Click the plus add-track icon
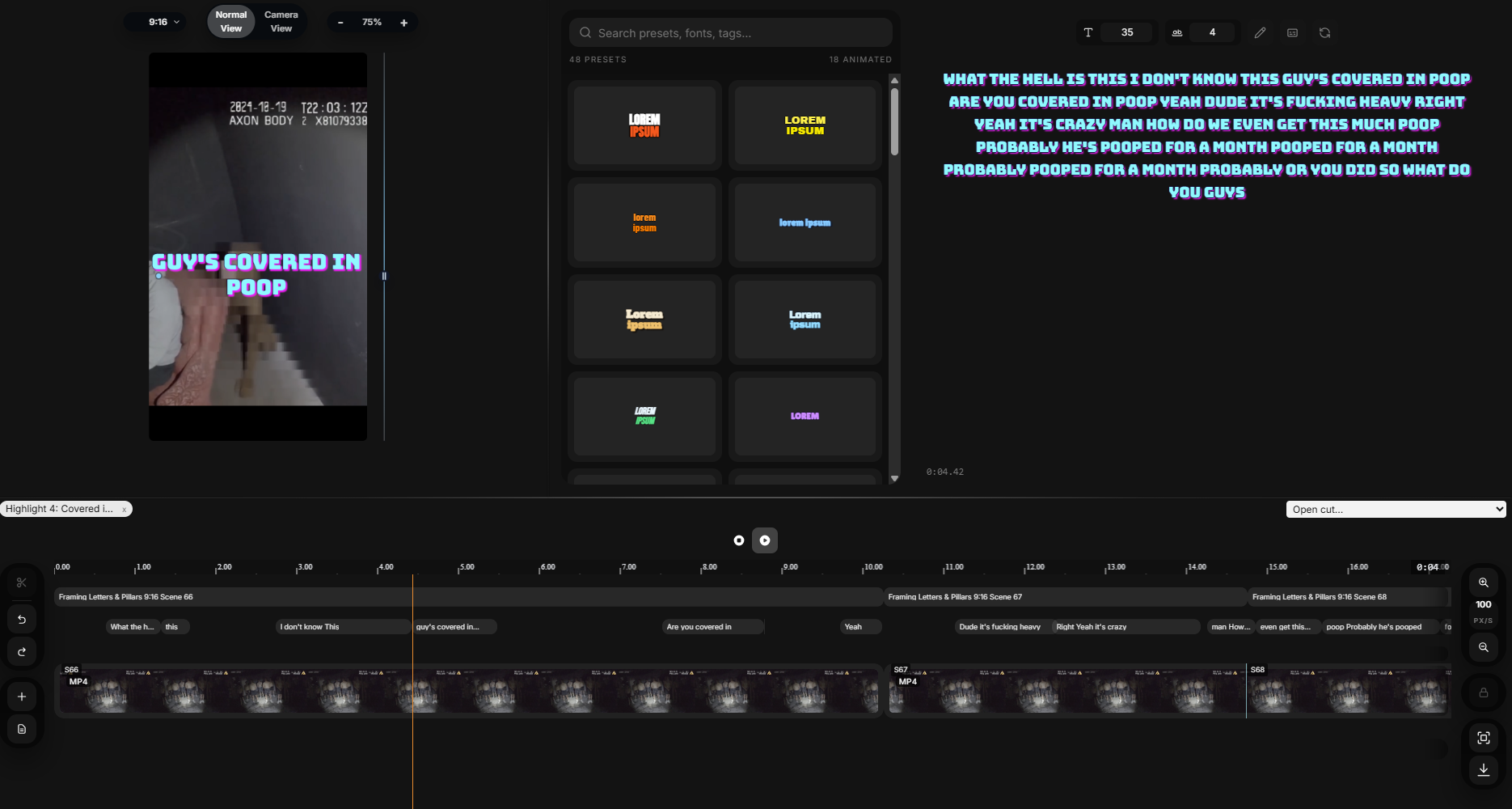Screen dimensions: 1512x809 pyautogui.click(x=22, y=697)
